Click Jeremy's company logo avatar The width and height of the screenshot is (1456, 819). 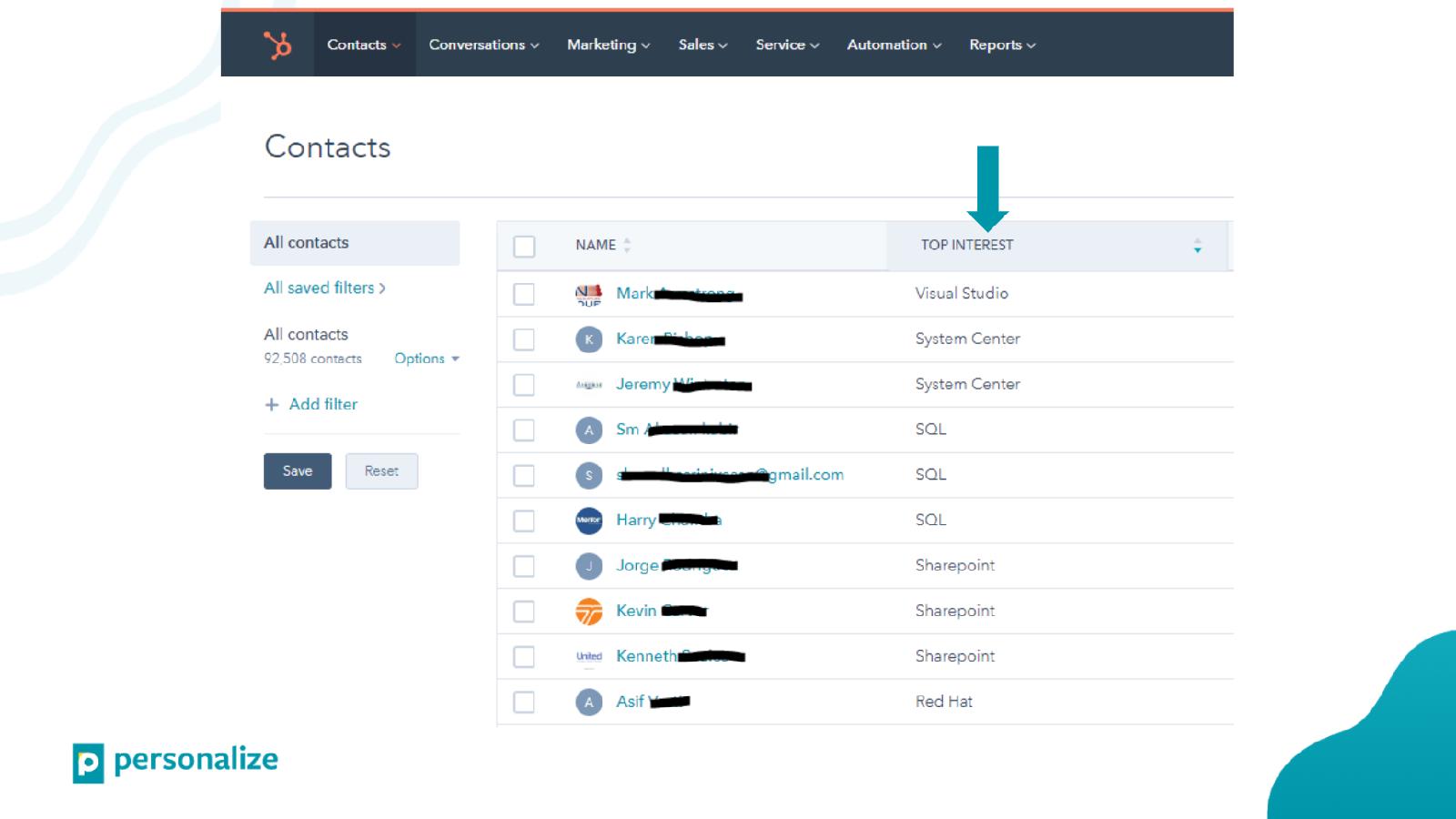(589, 385)
